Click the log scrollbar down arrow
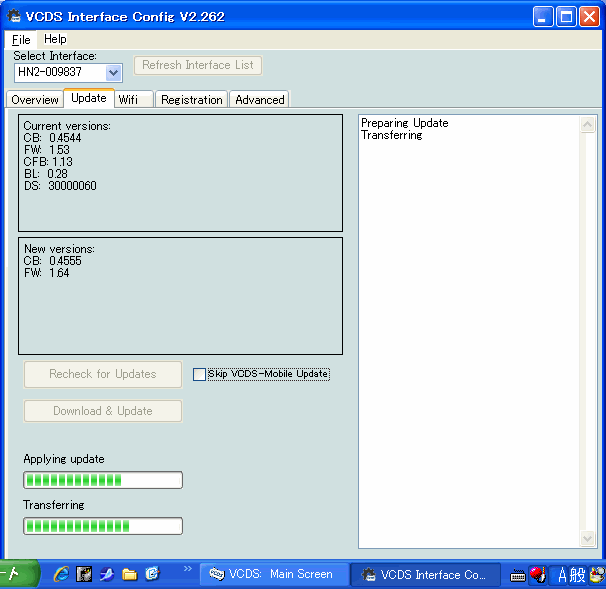Image resolution: width=606 pixels, height=589 pixels. tap(587, 538)
